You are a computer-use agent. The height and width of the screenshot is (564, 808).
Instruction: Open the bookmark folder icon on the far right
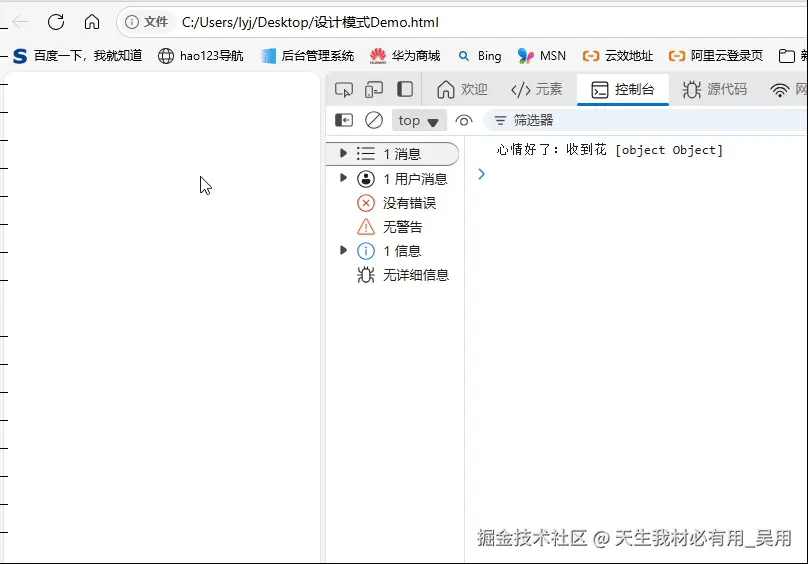point(786,56)
